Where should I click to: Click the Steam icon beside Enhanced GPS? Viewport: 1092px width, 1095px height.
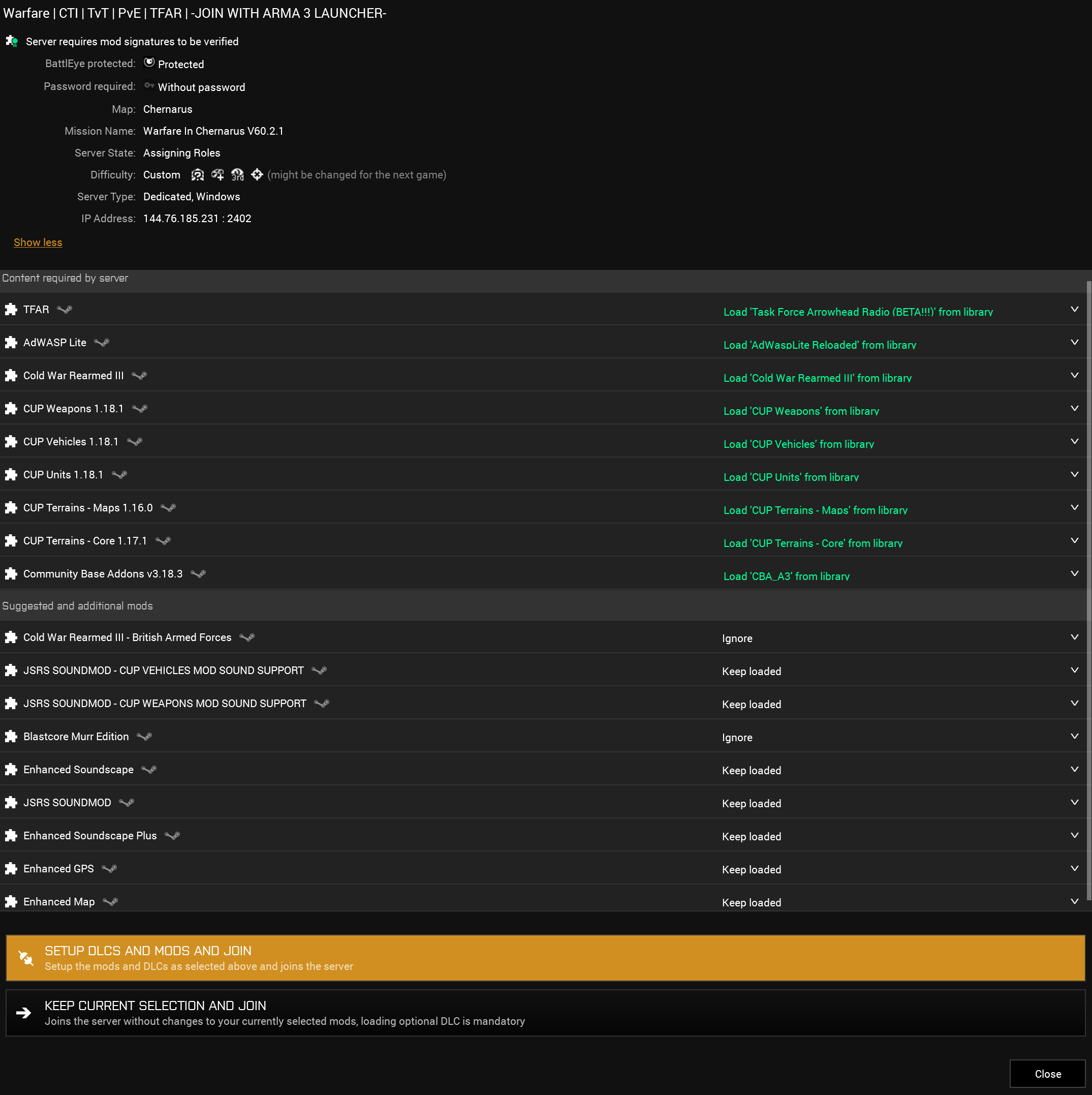point(109,868)
